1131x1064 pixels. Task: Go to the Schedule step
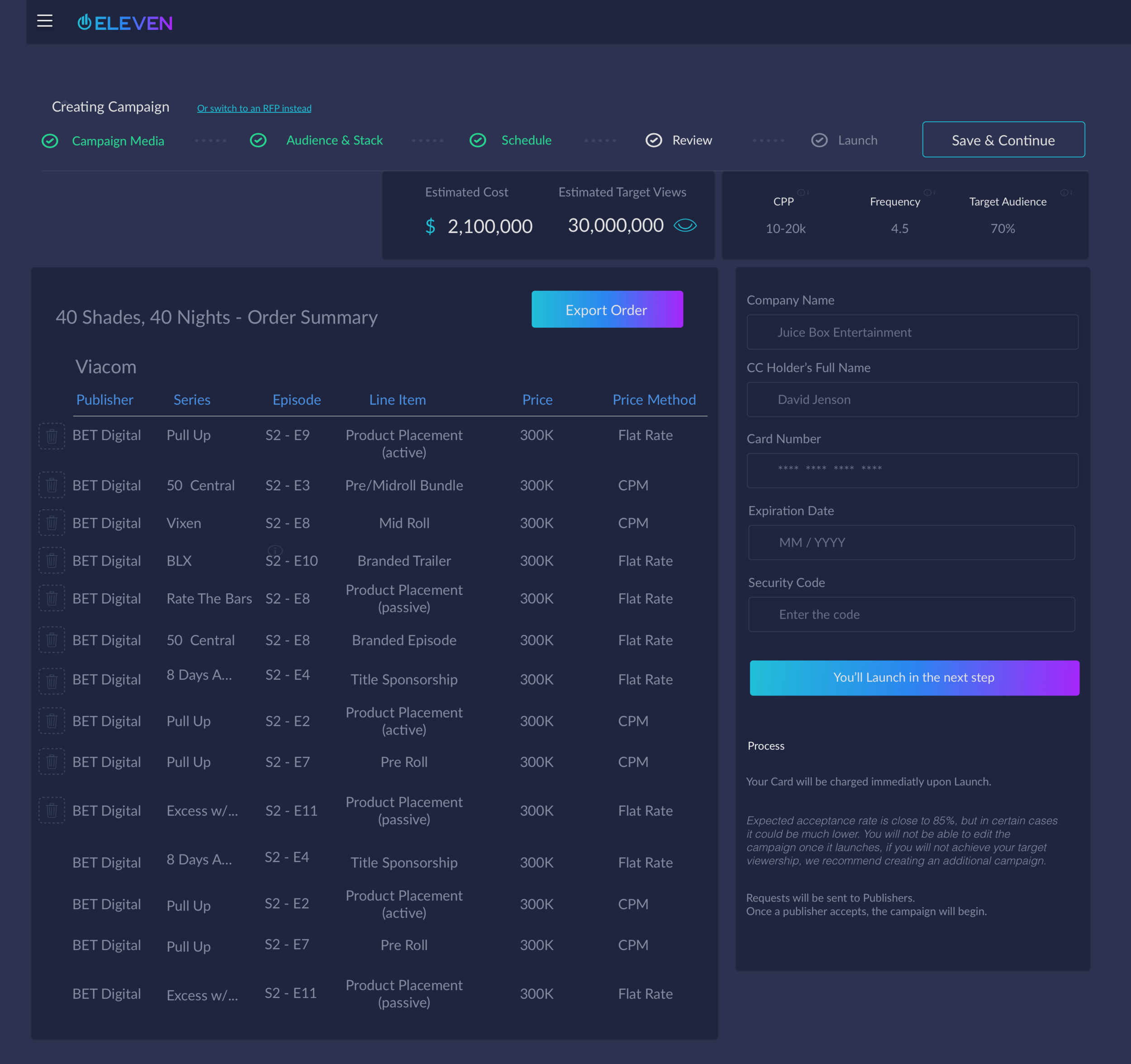pos(526,140)
